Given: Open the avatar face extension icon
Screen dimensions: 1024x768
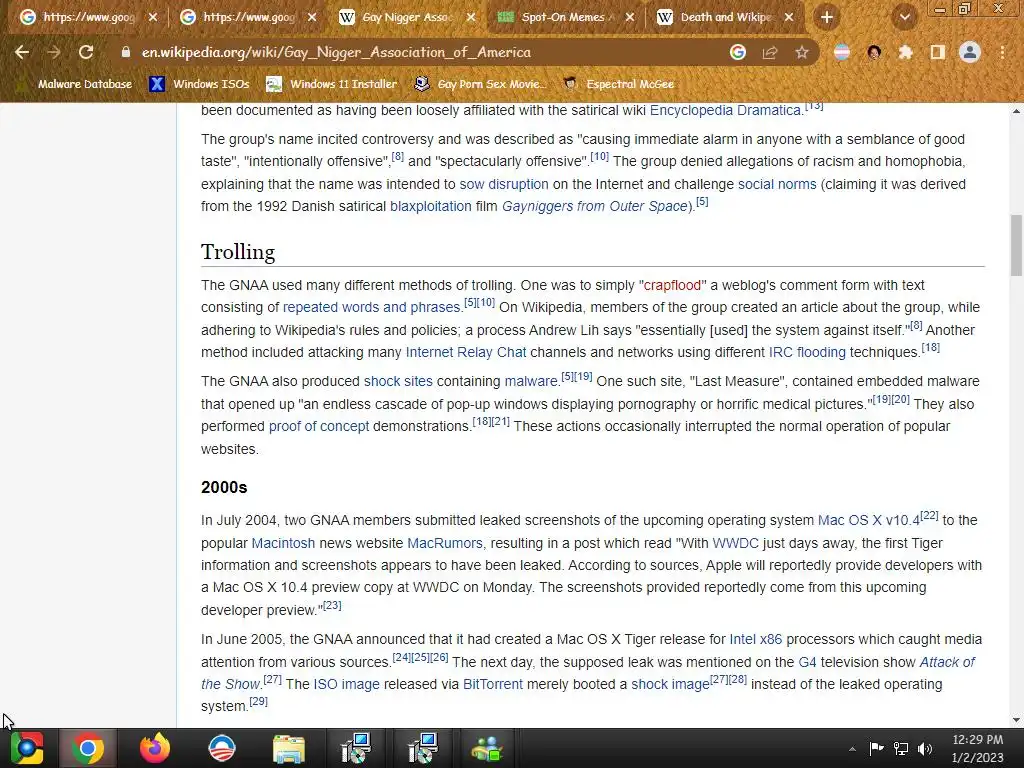Looking at the screenshot, I should 874,52.
